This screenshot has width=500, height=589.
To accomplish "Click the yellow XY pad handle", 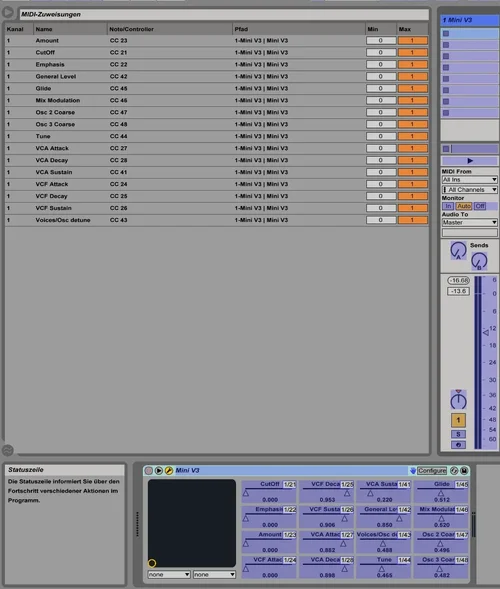I will tap(152, 563).
